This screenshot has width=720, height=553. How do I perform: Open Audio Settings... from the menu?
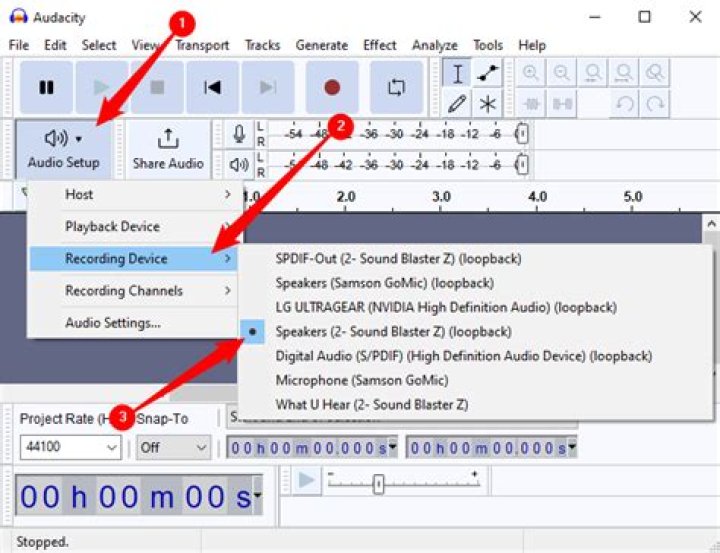[x=134, y=323]
